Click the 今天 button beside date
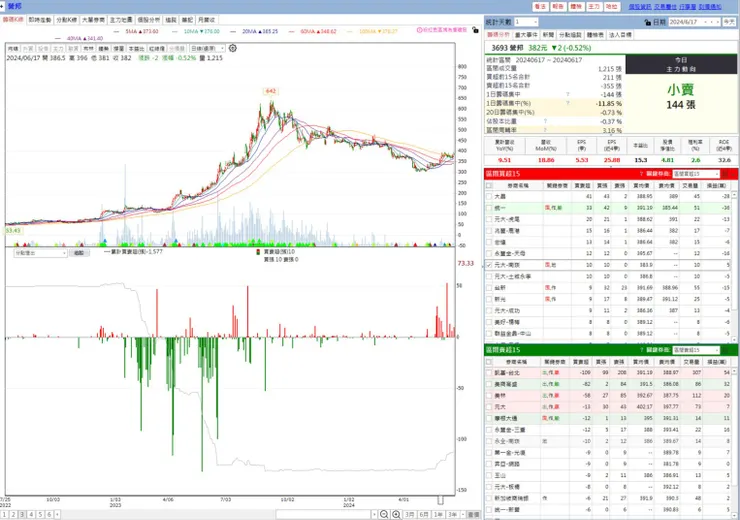740x520 pixels. [x=729, y=22]
